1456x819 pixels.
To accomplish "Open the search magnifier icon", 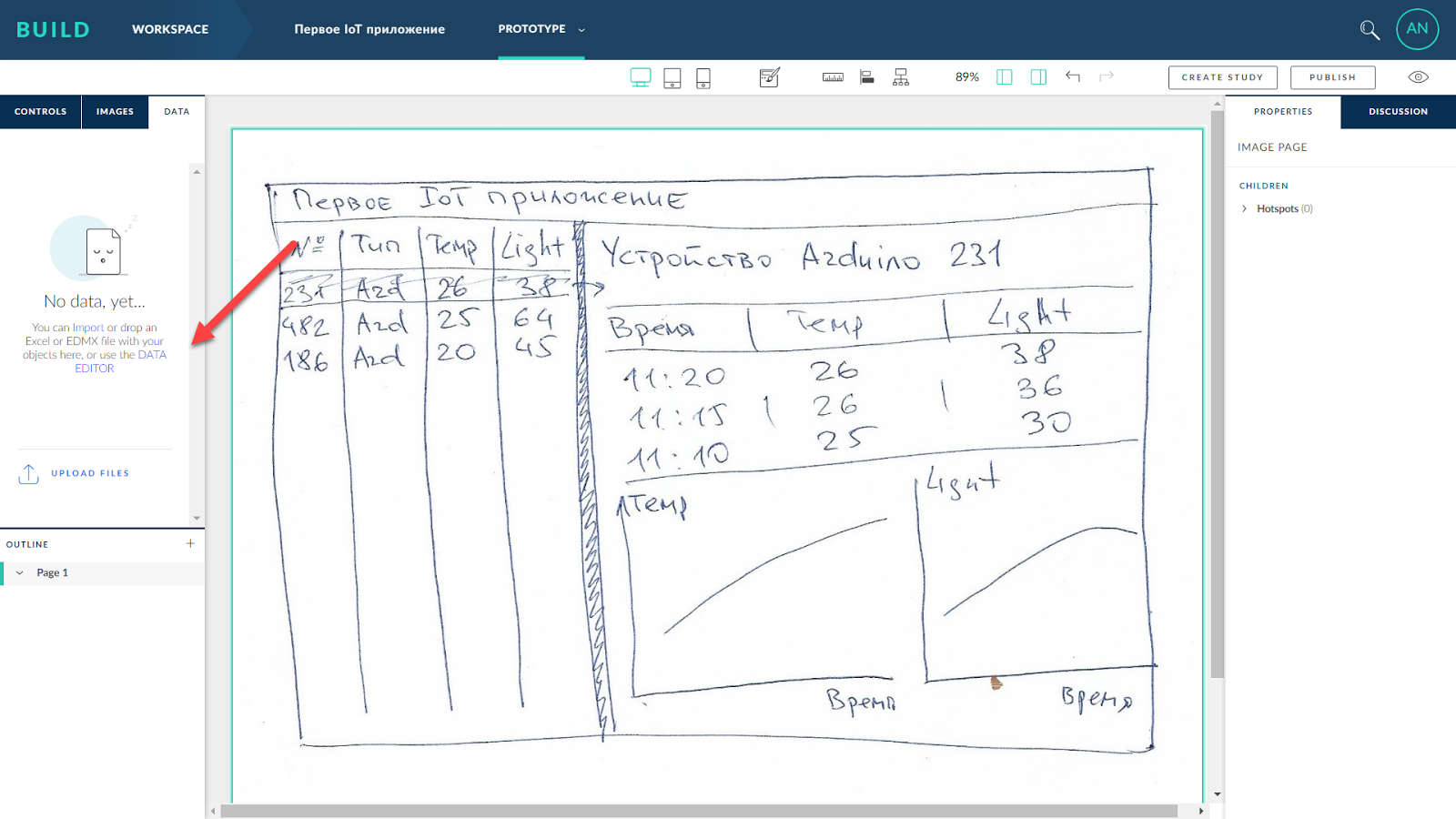I will coord(1370,29).
